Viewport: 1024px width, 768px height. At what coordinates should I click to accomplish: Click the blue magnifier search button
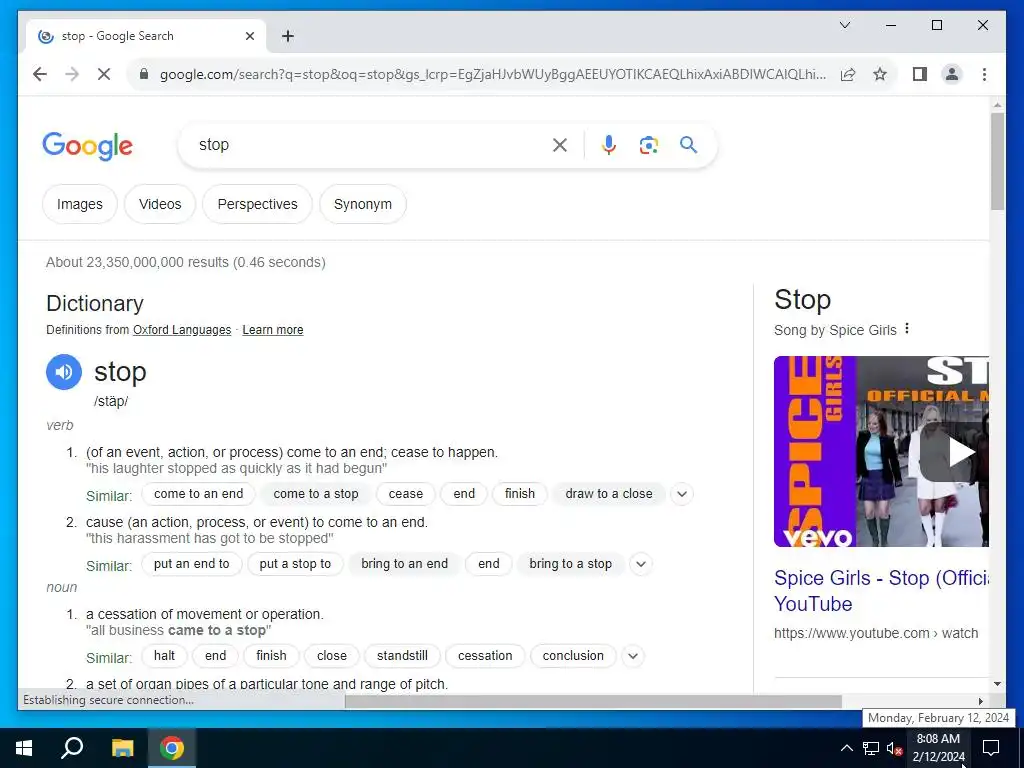[x=688, y=144]
